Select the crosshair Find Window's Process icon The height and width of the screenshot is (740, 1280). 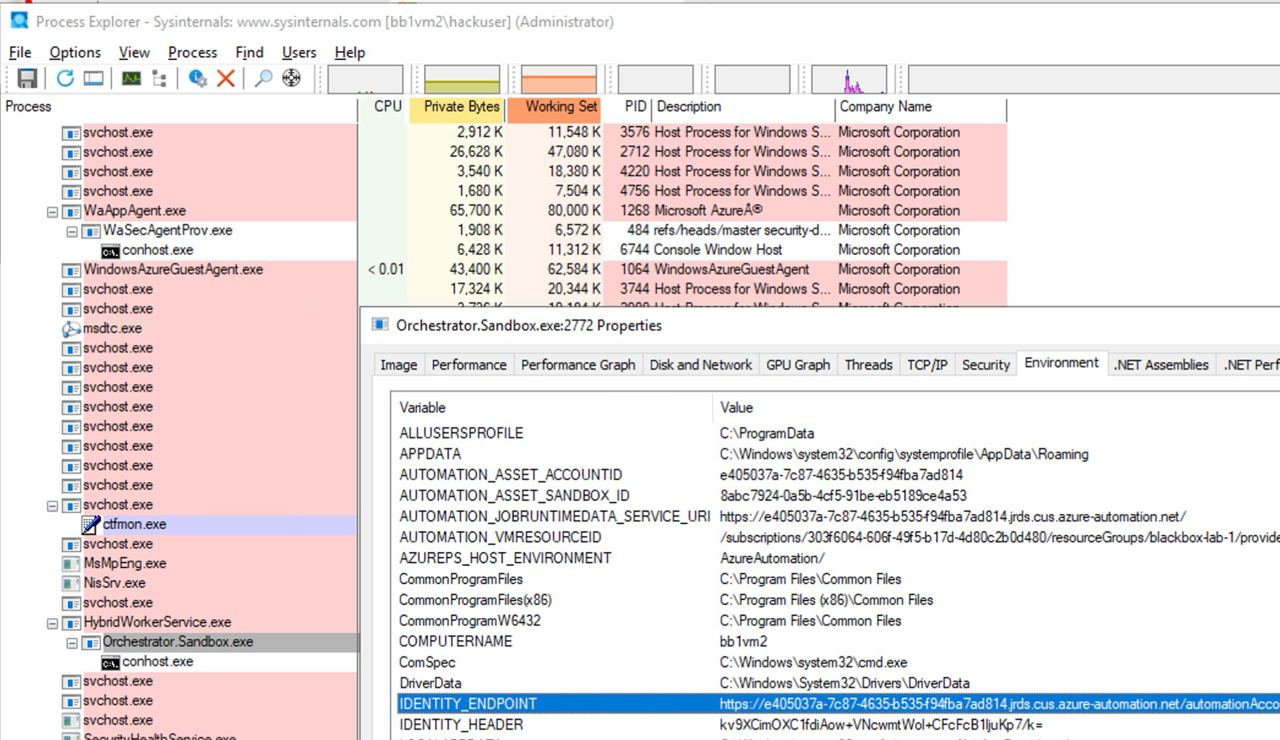(x=292, y=79)
